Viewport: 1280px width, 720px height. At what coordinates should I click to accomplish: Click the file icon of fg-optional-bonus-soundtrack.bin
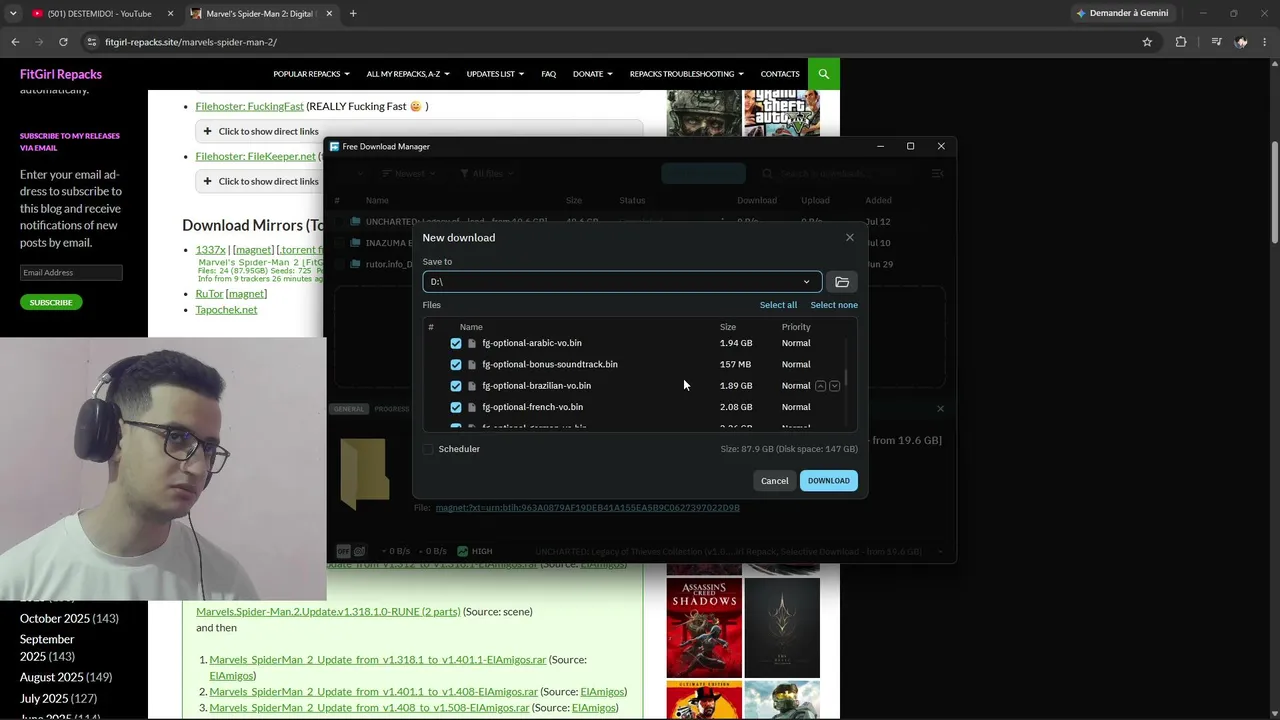pos(472,364)
